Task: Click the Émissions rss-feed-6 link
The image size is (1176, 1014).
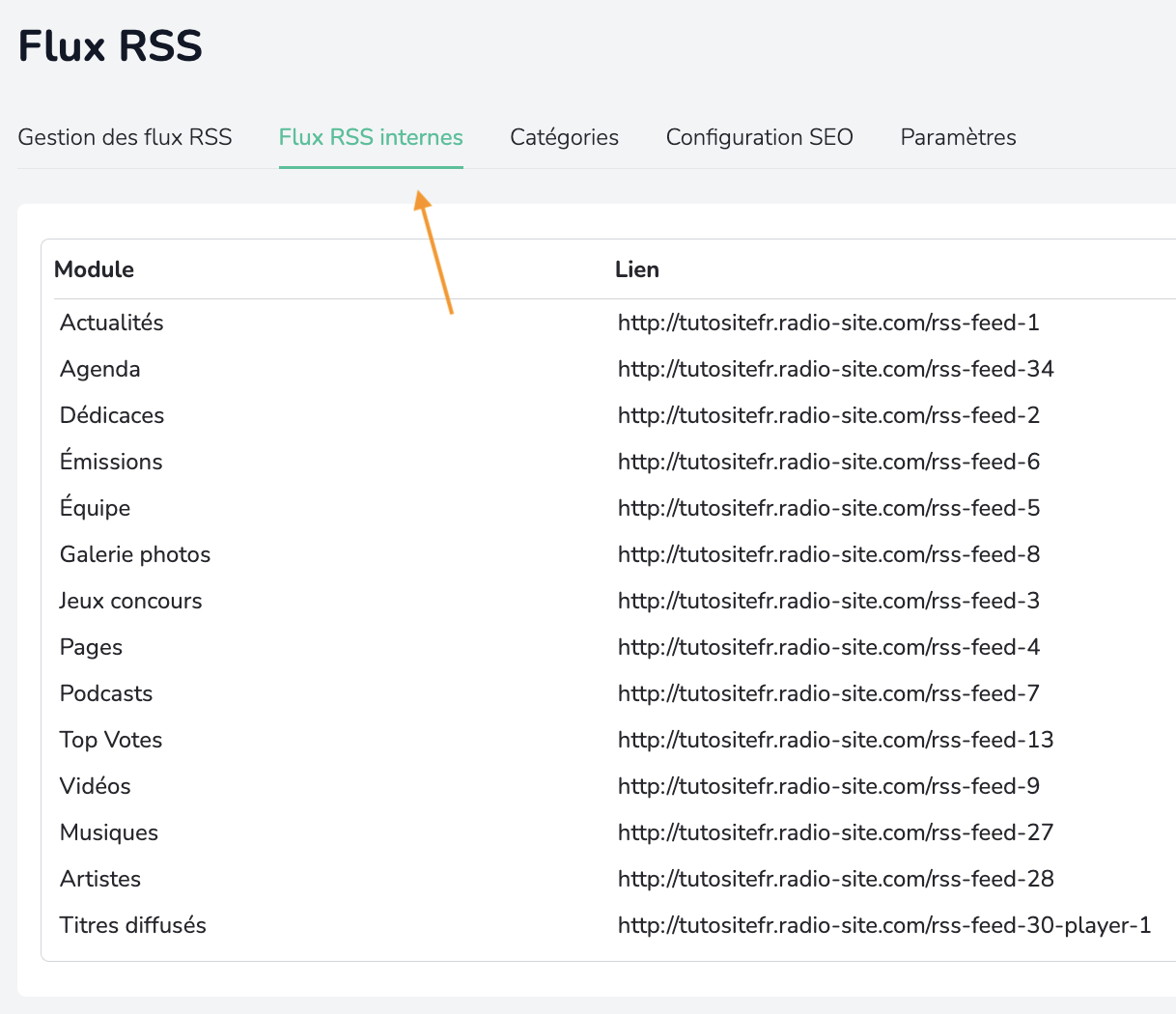Action: (828, 462)
